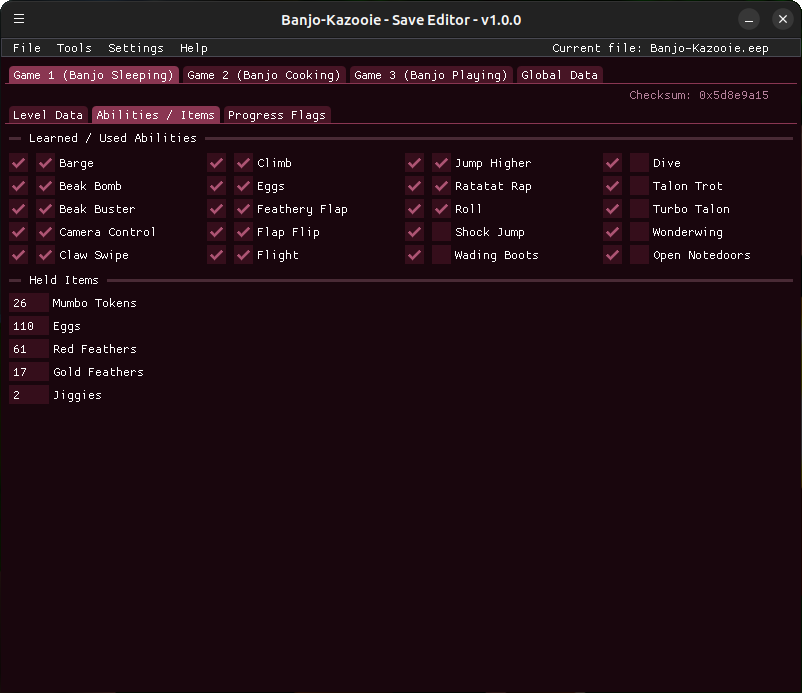Toggle Used checkbox for Roll
Image resolution: width=802 pixels, height=693 pixels.
coord(441,209)
